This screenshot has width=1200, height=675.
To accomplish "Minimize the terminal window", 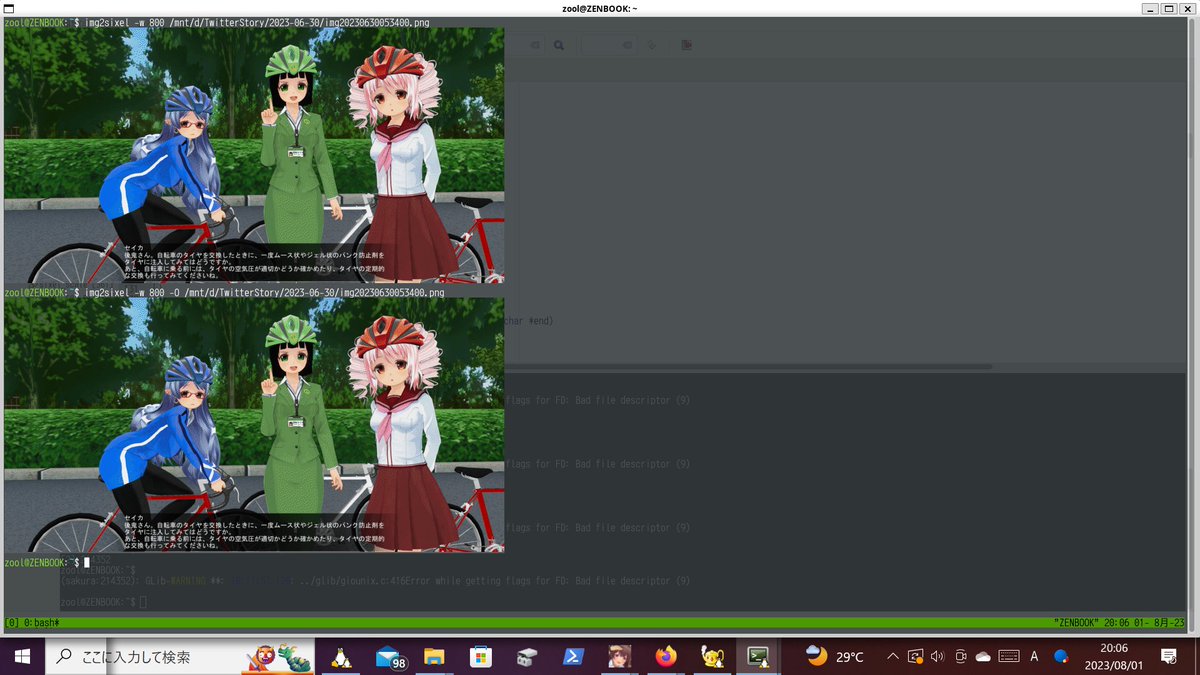I will tap(1150, 8).
